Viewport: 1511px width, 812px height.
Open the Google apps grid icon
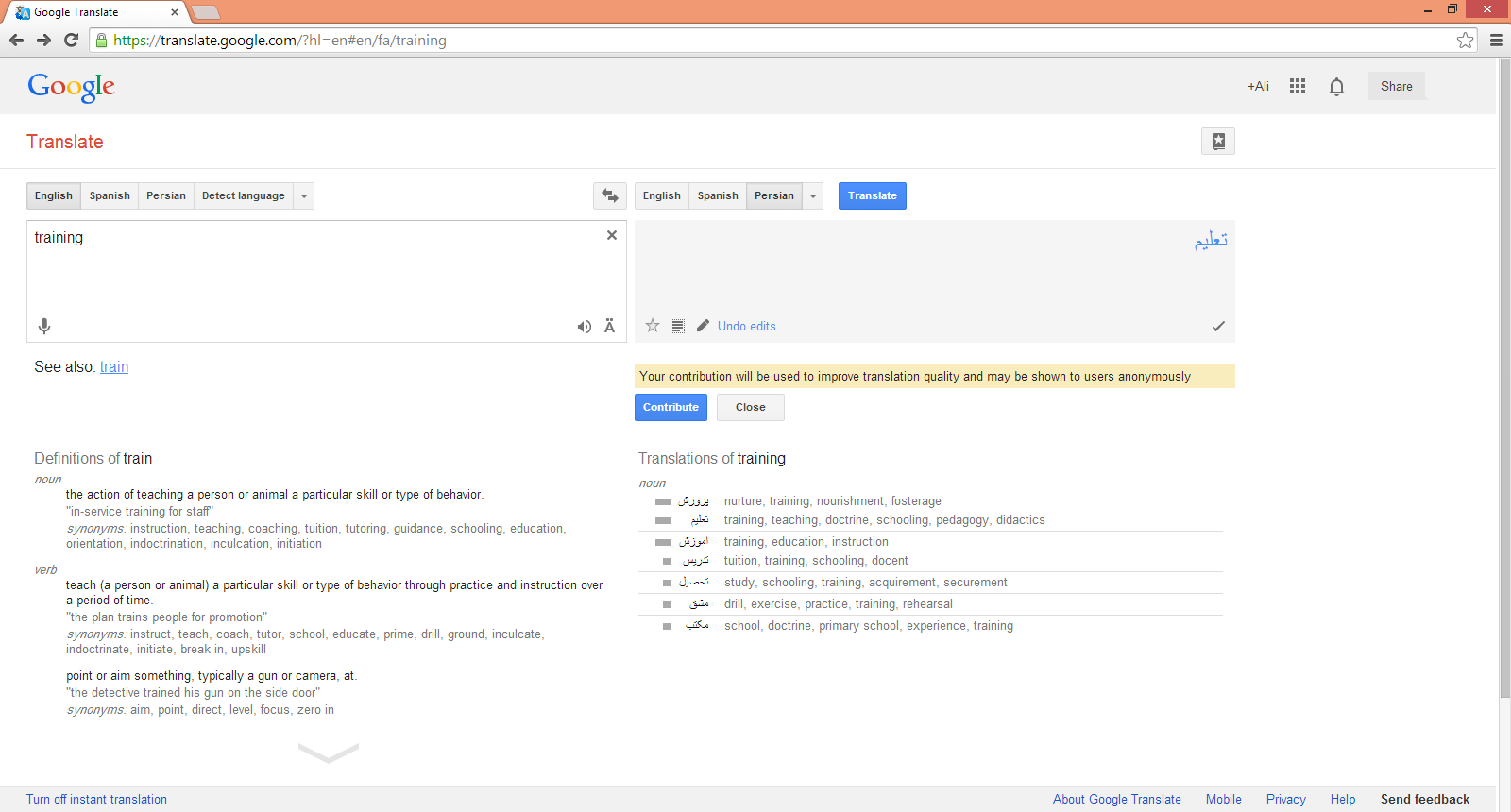[x=1298, y=86]
